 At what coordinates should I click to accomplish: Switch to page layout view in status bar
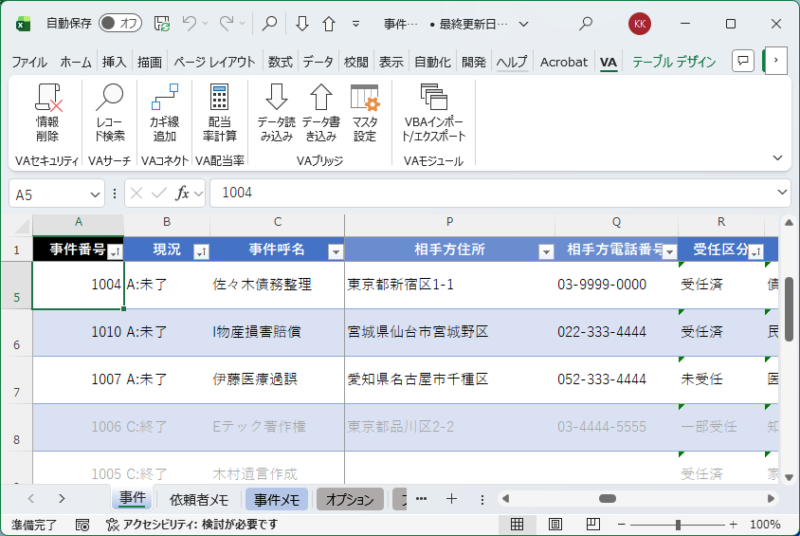[x=554, y=524]
